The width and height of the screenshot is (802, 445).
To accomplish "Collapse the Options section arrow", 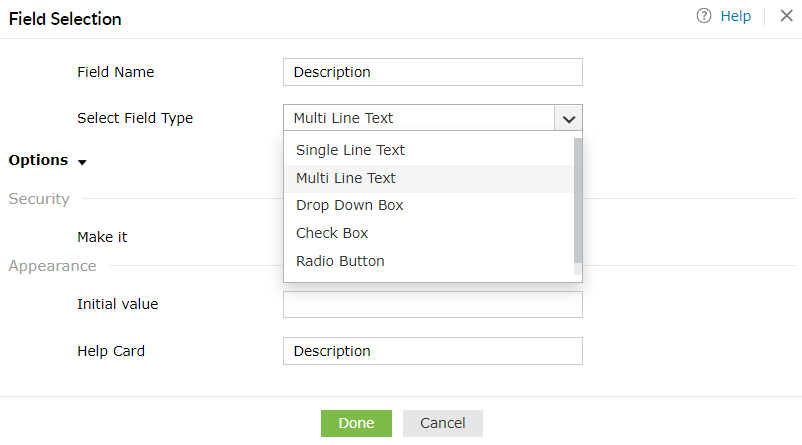I will [x=82, y=162].
